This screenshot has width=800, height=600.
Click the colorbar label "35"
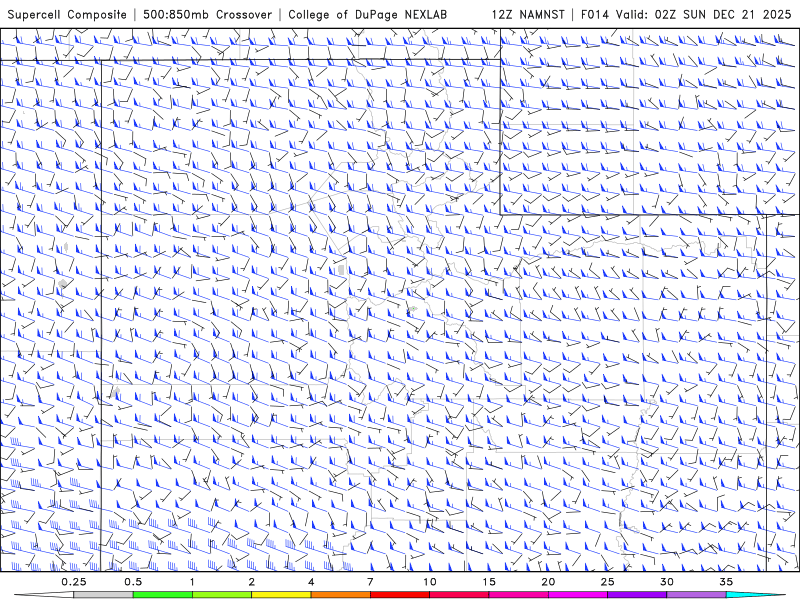[727, 582]
